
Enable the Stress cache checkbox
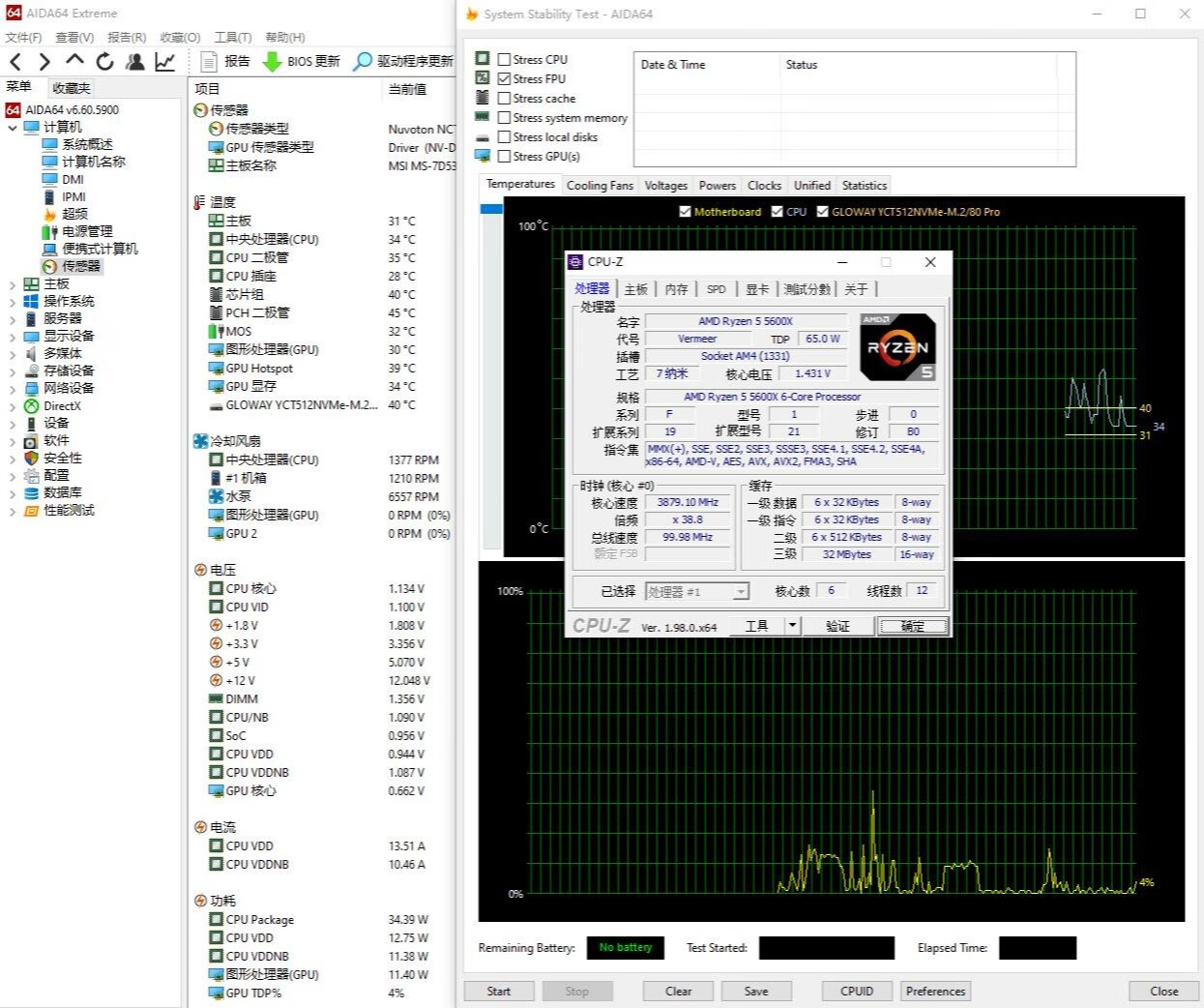(504, 98)
